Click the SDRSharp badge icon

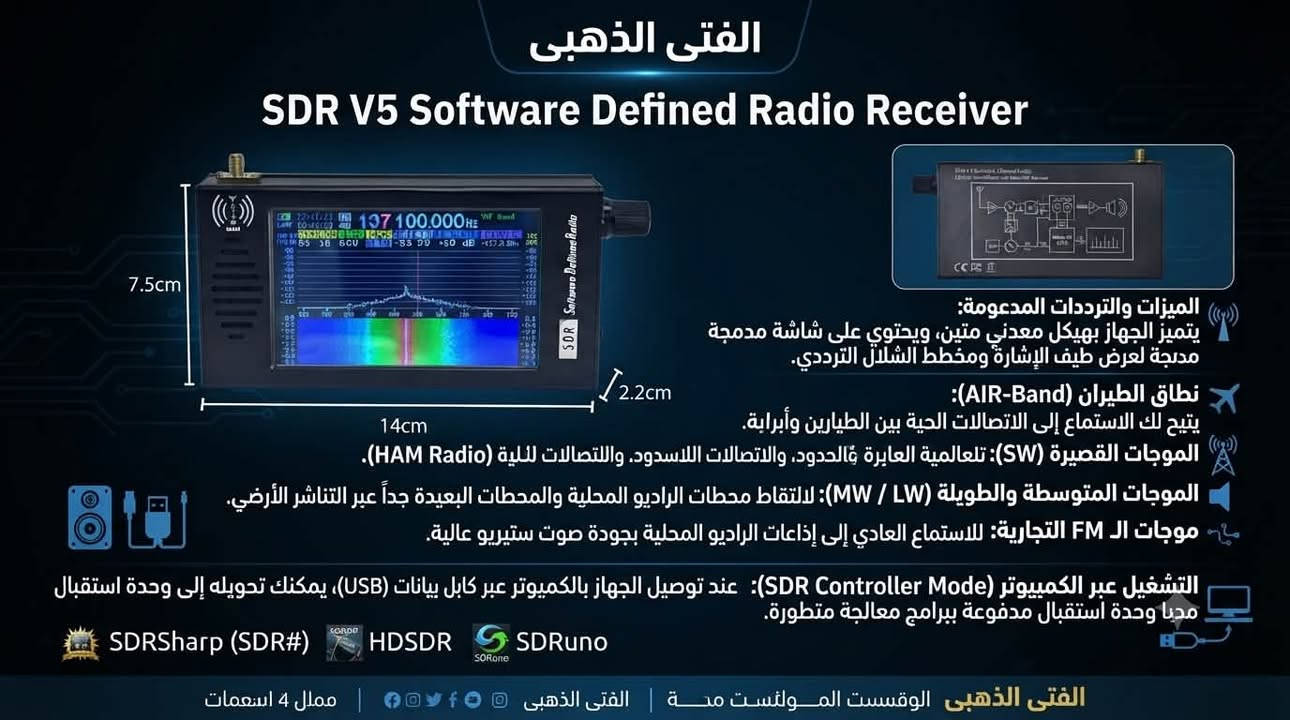(80, 642)
